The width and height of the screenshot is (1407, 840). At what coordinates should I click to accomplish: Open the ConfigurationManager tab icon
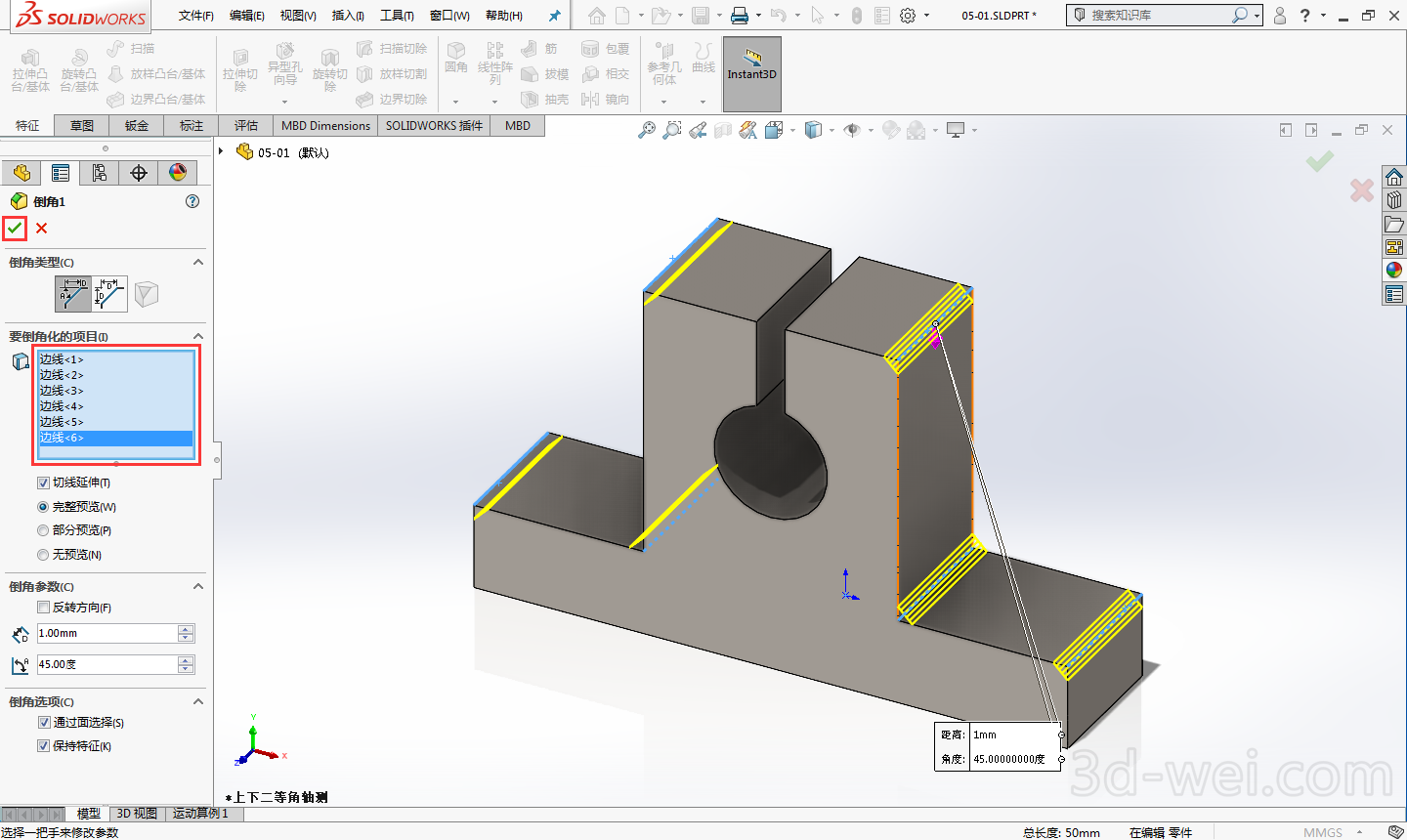point(100,173)
